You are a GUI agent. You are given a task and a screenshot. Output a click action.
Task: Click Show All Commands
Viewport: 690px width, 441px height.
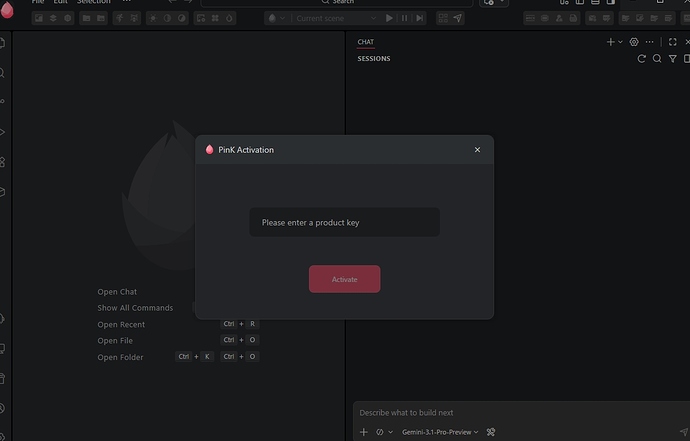pyautogui.click(x=135, y=308)
